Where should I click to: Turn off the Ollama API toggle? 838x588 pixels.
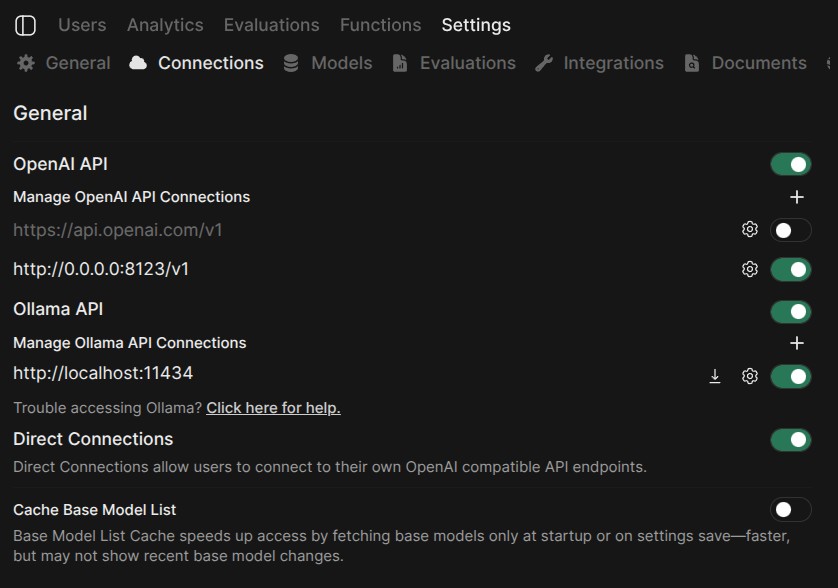pyautogui.click(x=790, y=312)
